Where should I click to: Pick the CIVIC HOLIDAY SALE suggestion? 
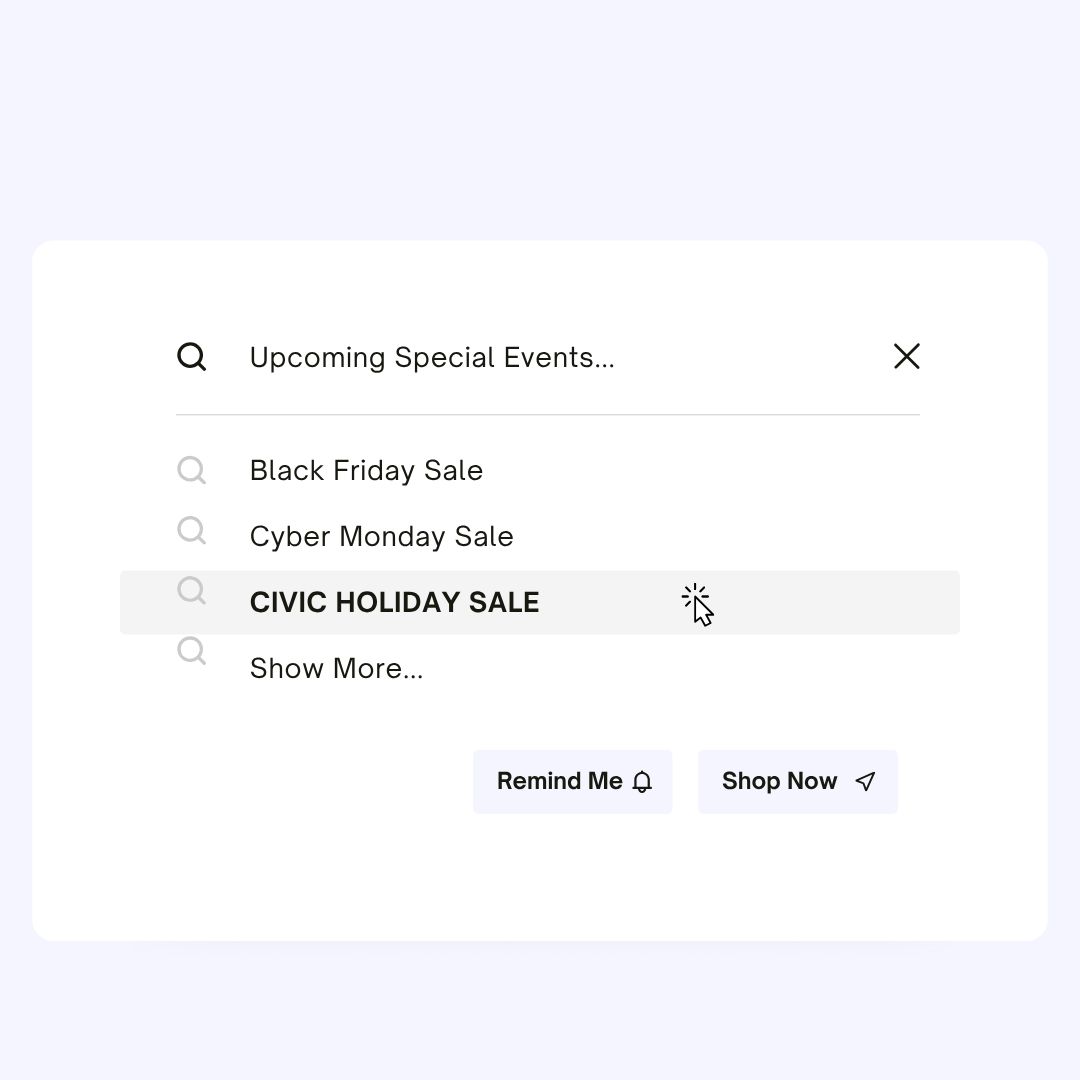[394, 603]
